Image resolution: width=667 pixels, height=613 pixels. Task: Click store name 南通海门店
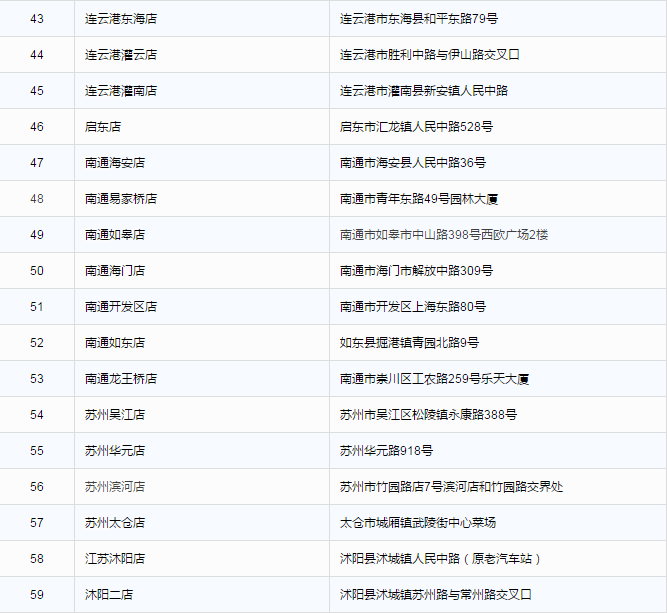click(x=115, y=271)
